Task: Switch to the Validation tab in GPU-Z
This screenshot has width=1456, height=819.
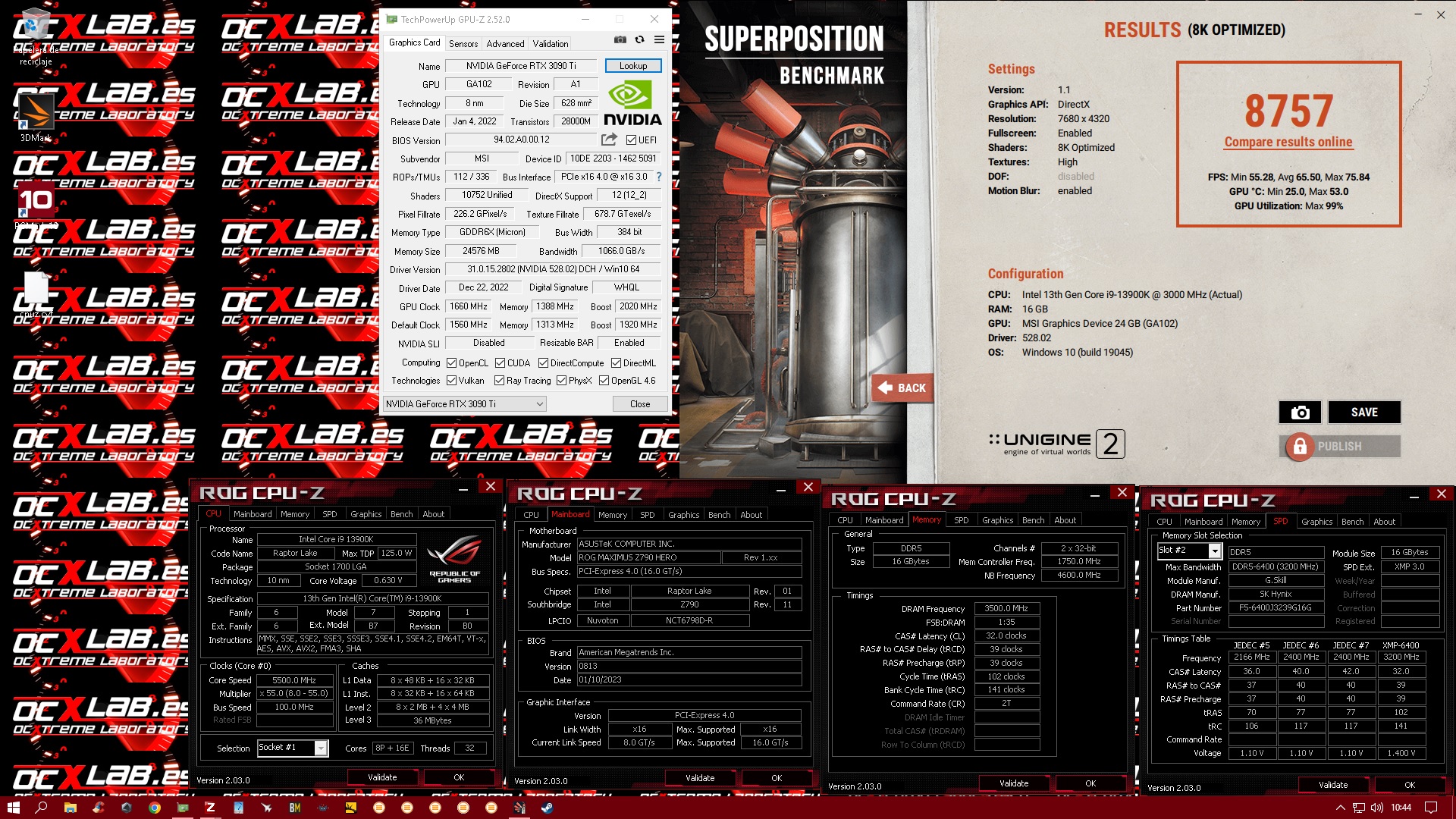Action: [x=551, y=43]
